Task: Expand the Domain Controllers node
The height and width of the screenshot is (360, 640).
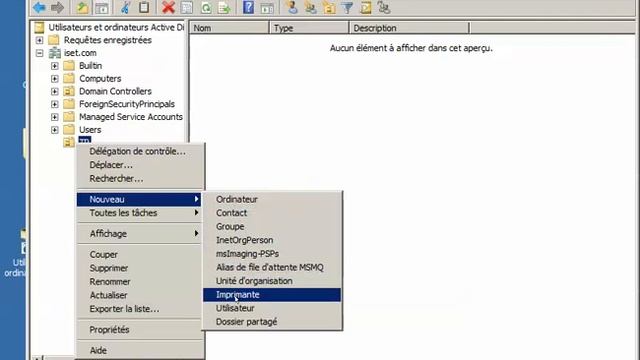Action: point(55,91)
